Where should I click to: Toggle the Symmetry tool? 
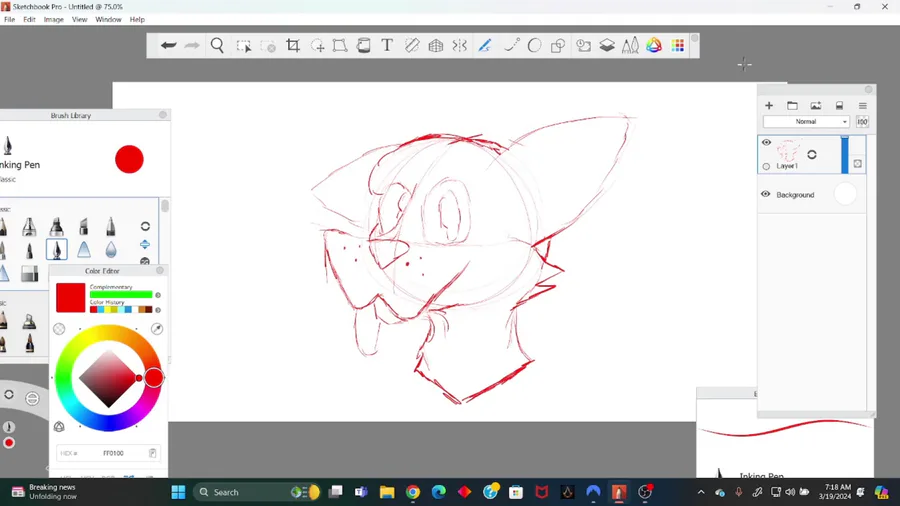pos(459,45)
